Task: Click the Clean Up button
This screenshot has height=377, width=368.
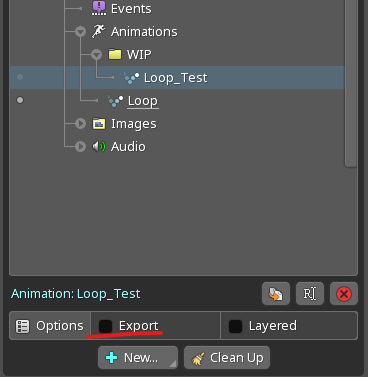Action: 227,358
